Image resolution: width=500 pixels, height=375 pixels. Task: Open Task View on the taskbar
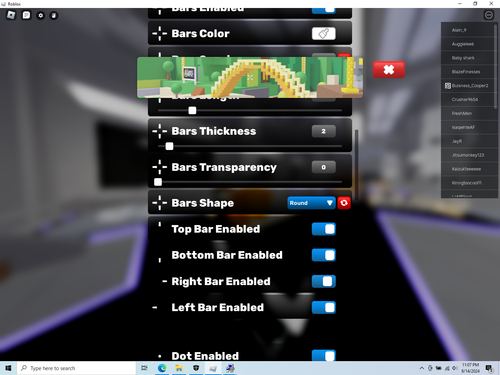[144, 368]
